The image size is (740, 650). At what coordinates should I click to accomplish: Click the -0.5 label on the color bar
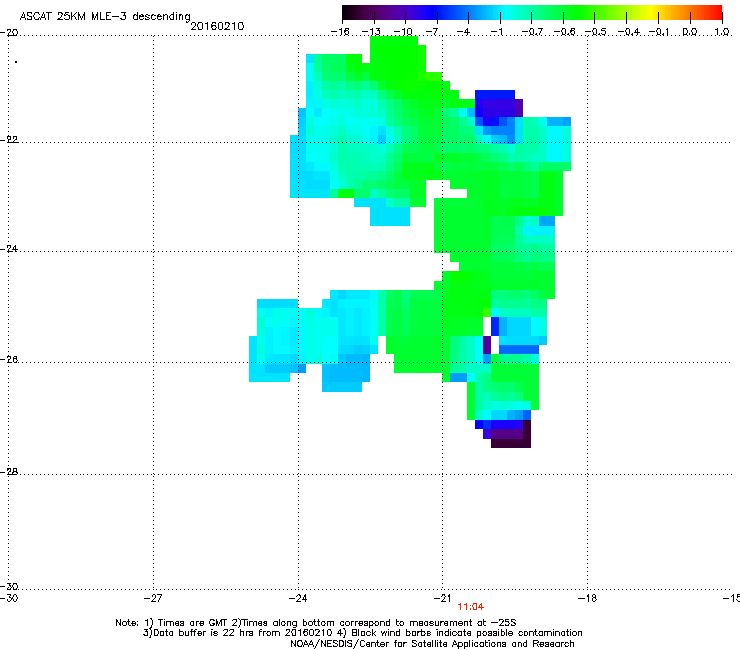tap(596, 32)
